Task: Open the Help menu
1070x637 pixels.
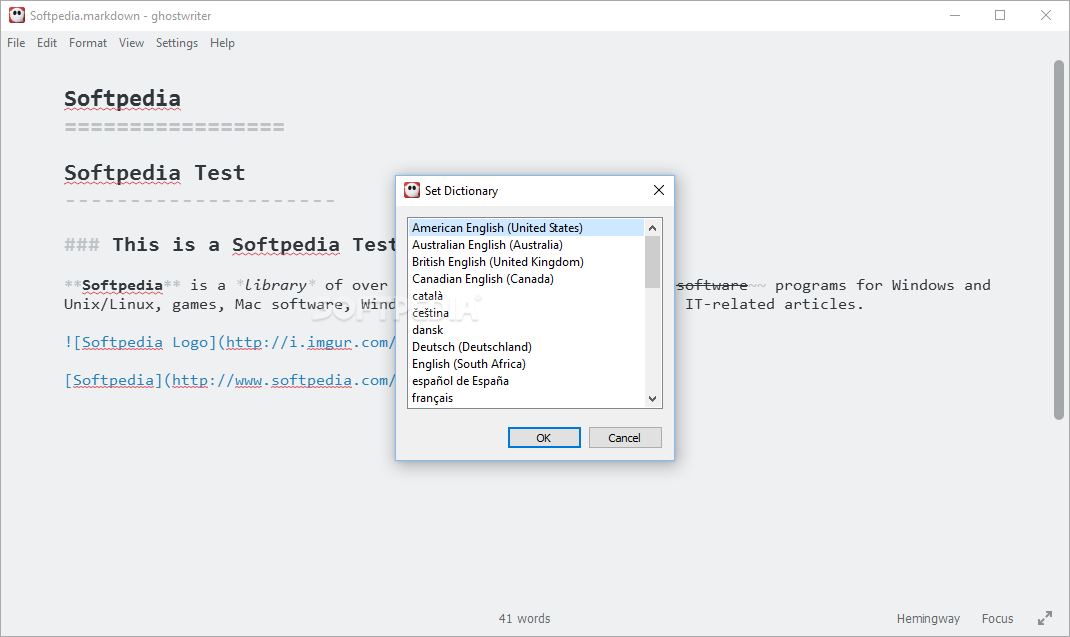Action: pyautogui.click(x=222, y=43)
